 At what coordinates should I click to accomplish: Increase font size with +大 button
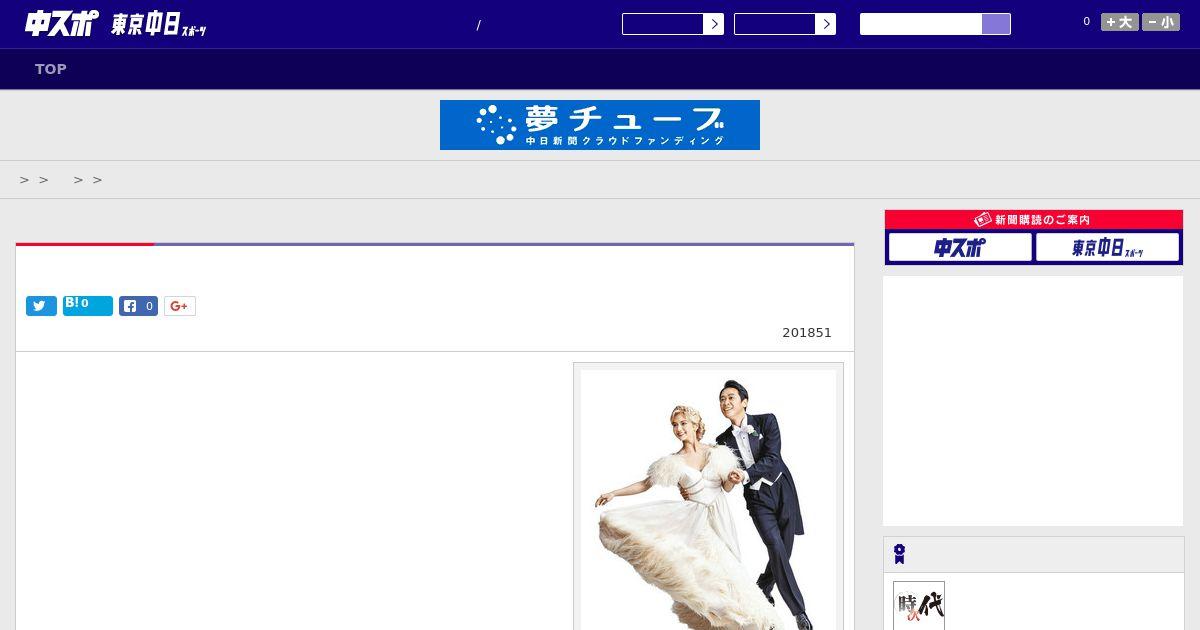pyautogui.click(x=1120, y=22)
